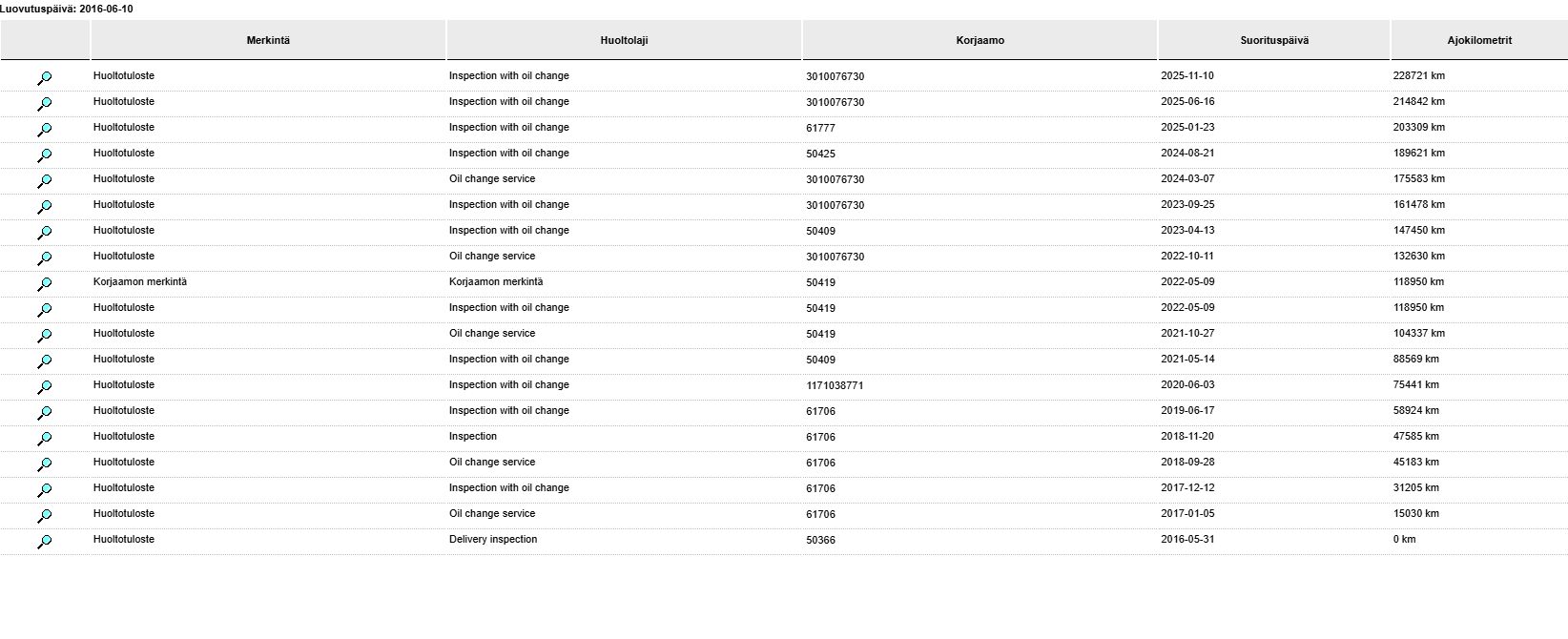The width and height of the screenshot is (1568, 639).
Task: Click magnifier for 2017-01-05 oil change
Action: (44, 516)
